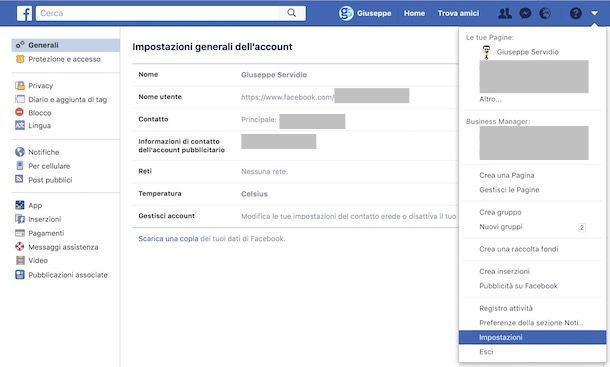Expand the Nome utente row
The image size is (610, 367).
pyautogui.click(x=295, y=97)
